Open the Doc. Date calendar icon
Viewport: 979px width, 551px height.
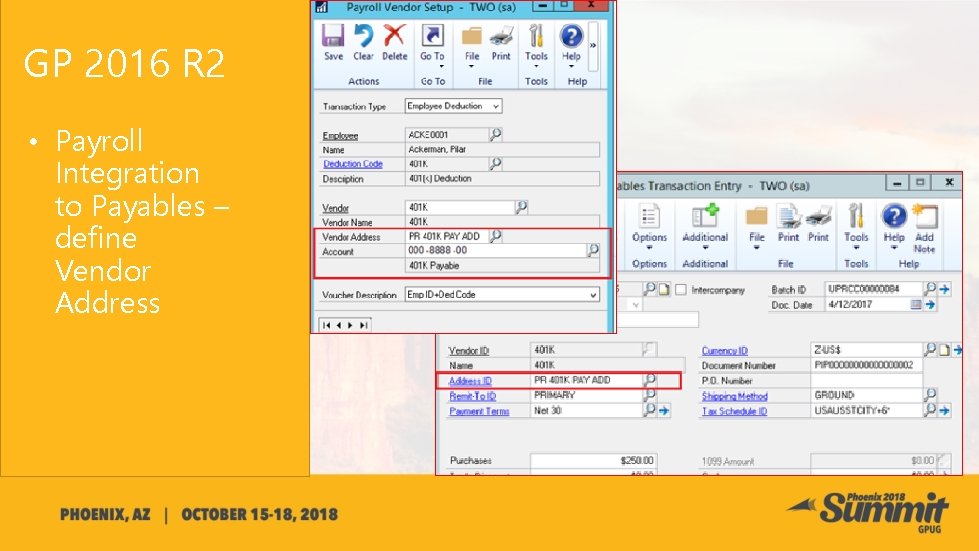[x=916, y=305]
